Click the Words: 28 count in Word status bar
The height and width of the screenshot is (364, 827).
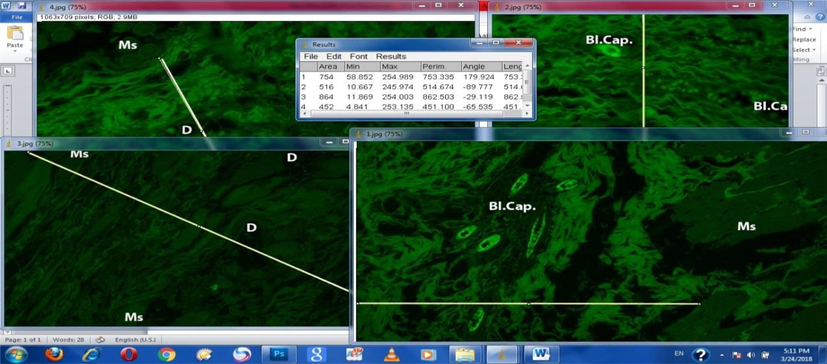pos(69,340)
